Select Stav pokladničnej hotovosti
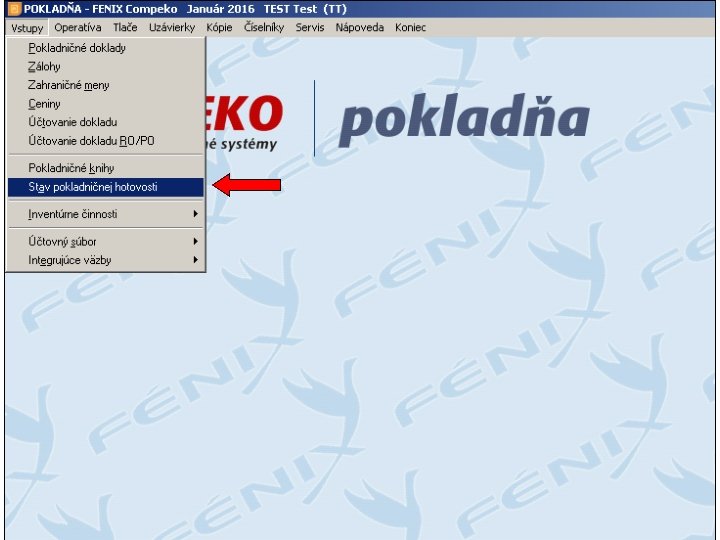Image resolution: width=720 pixels, height=540 pixels. 106,187
